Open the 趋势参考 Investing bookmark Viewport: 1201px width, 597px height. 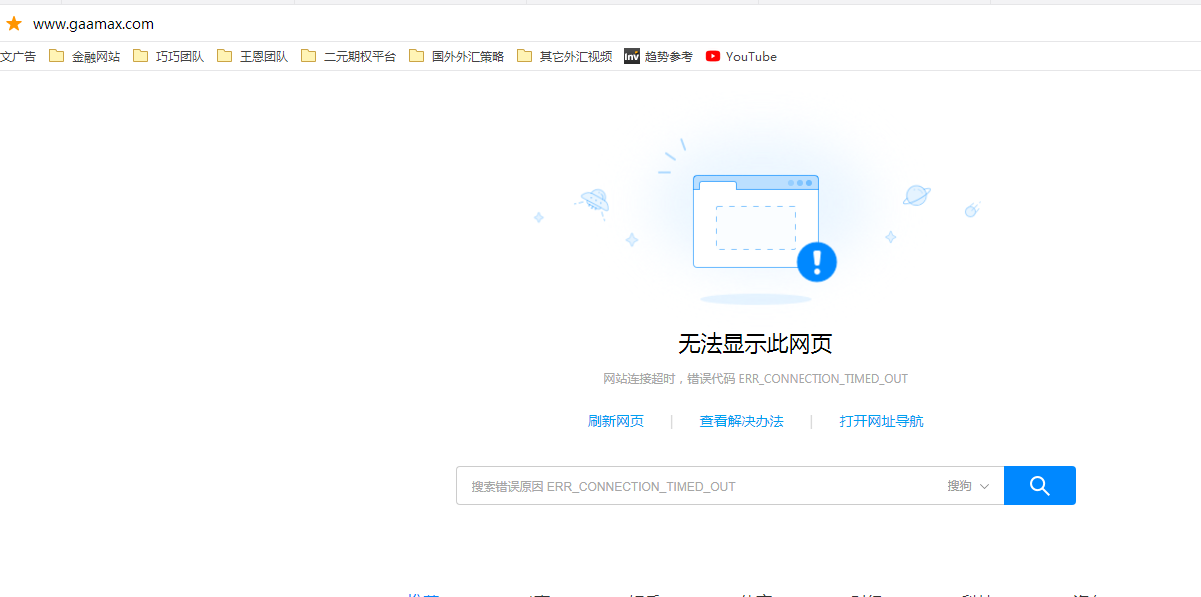[658, 57]
